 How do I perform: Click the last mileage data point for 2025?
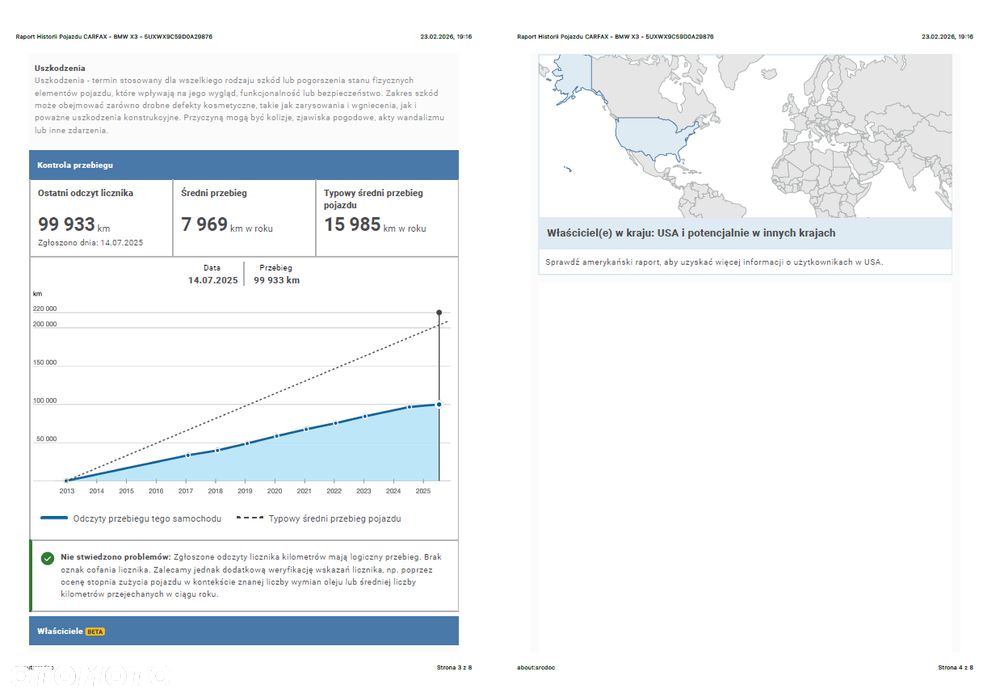tap(439, 404)
